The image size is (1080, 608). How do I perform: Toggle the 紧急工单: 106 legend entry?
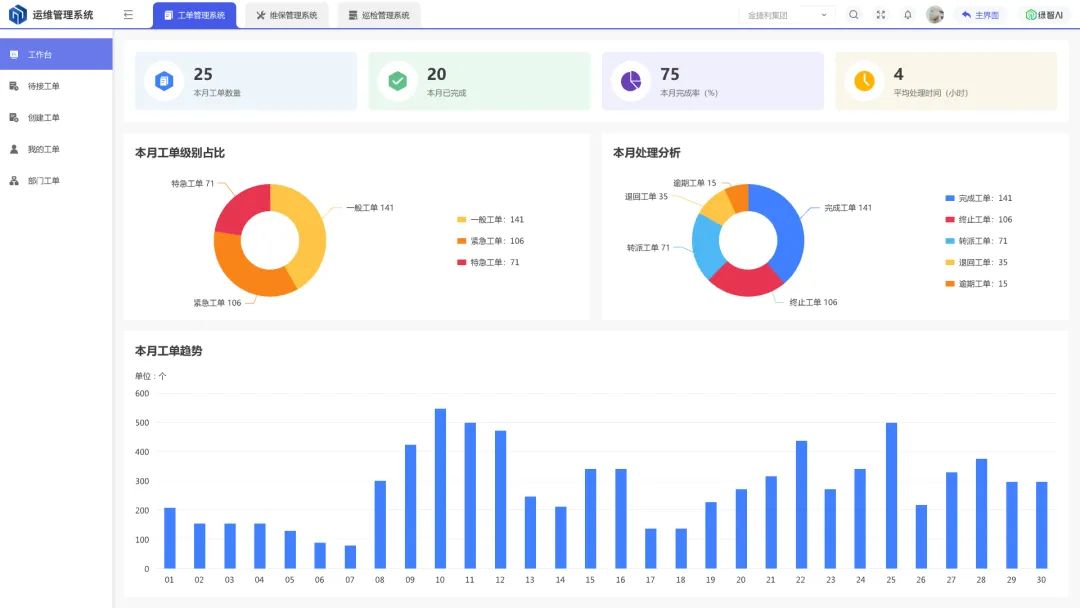(x=490, y=241)
